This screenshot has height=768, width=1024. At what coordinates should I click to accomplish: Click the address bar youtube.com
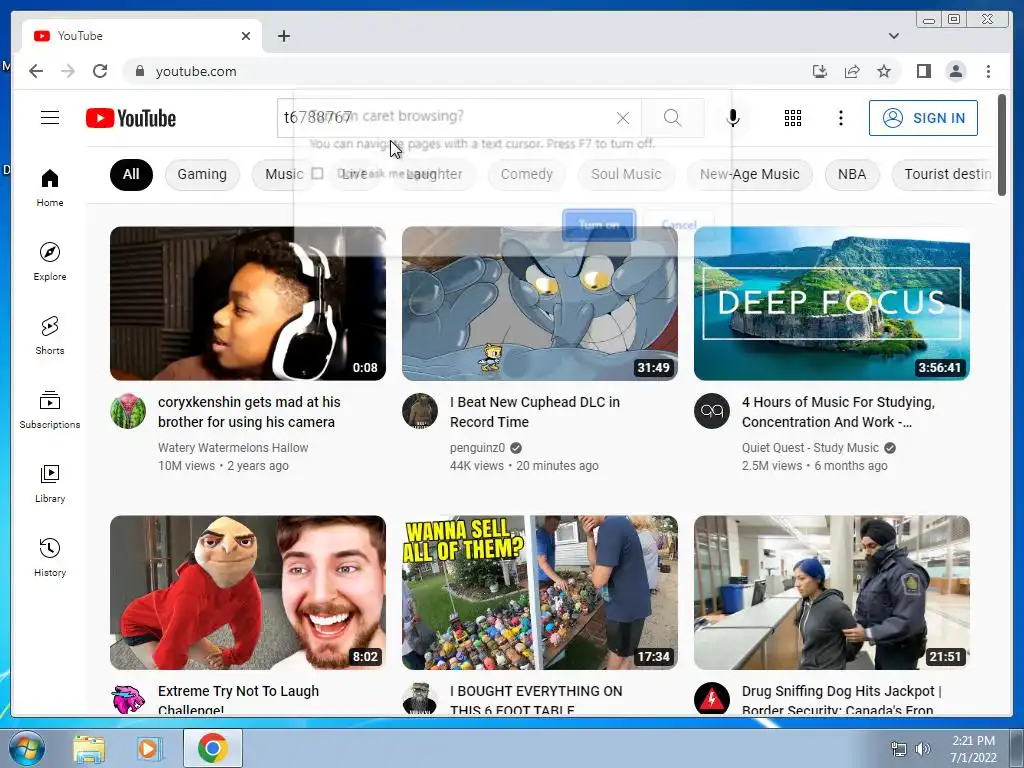196,71
